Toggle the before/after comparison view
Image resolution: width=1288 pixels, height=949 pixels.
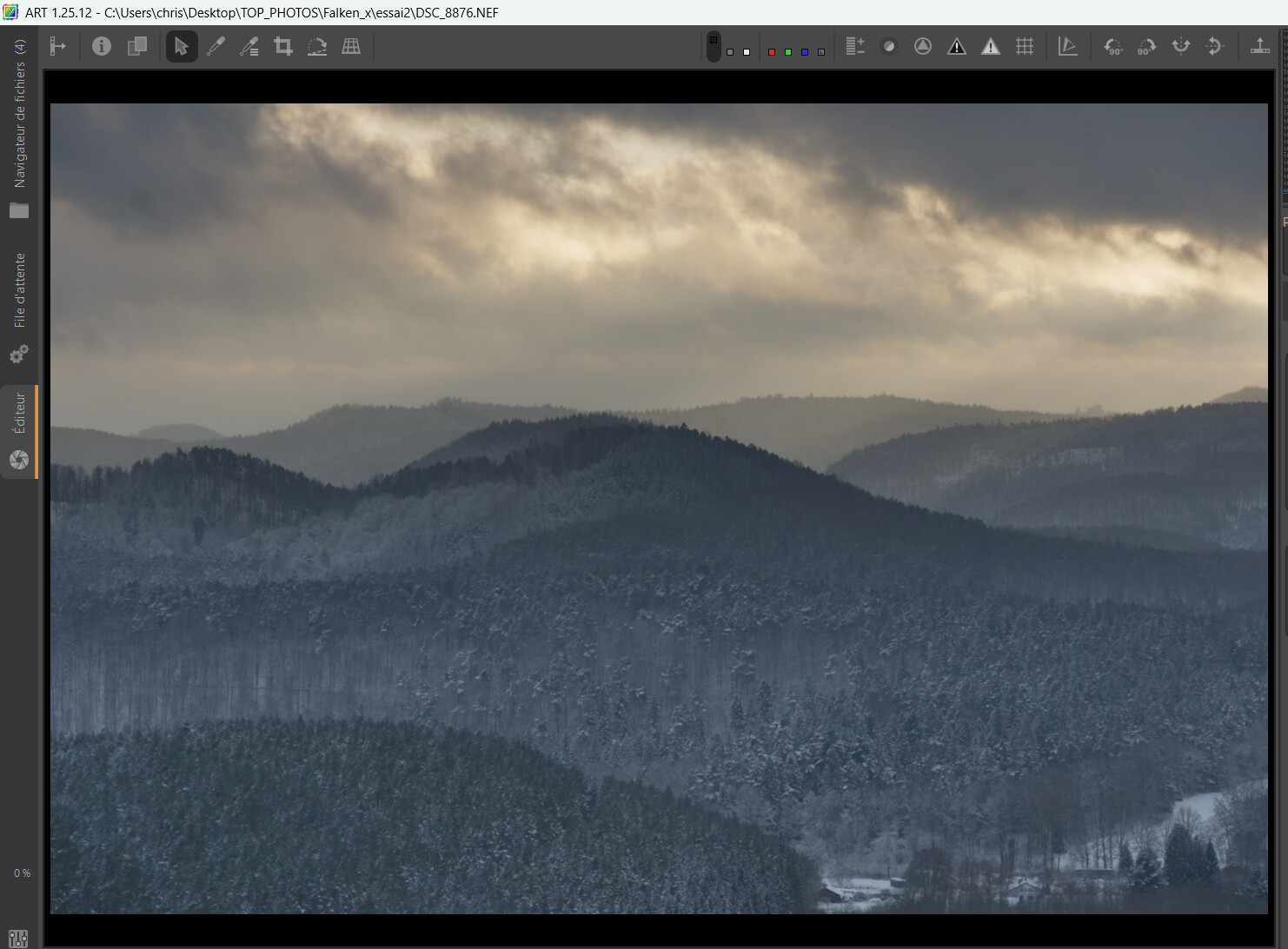coord(137,47)
